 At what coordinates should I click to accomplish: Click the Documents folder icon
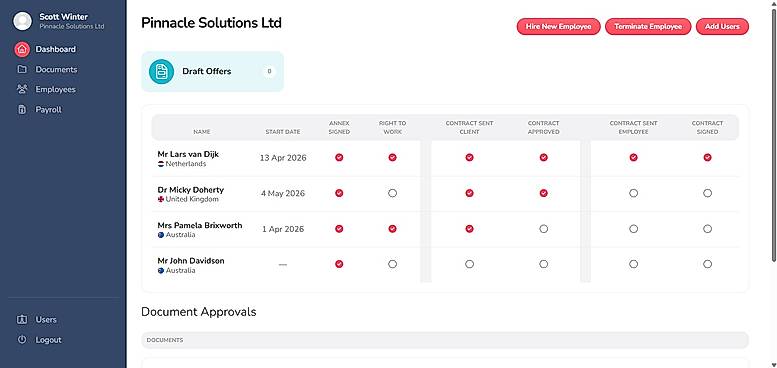pyautogui.click(x=22, y=69)
